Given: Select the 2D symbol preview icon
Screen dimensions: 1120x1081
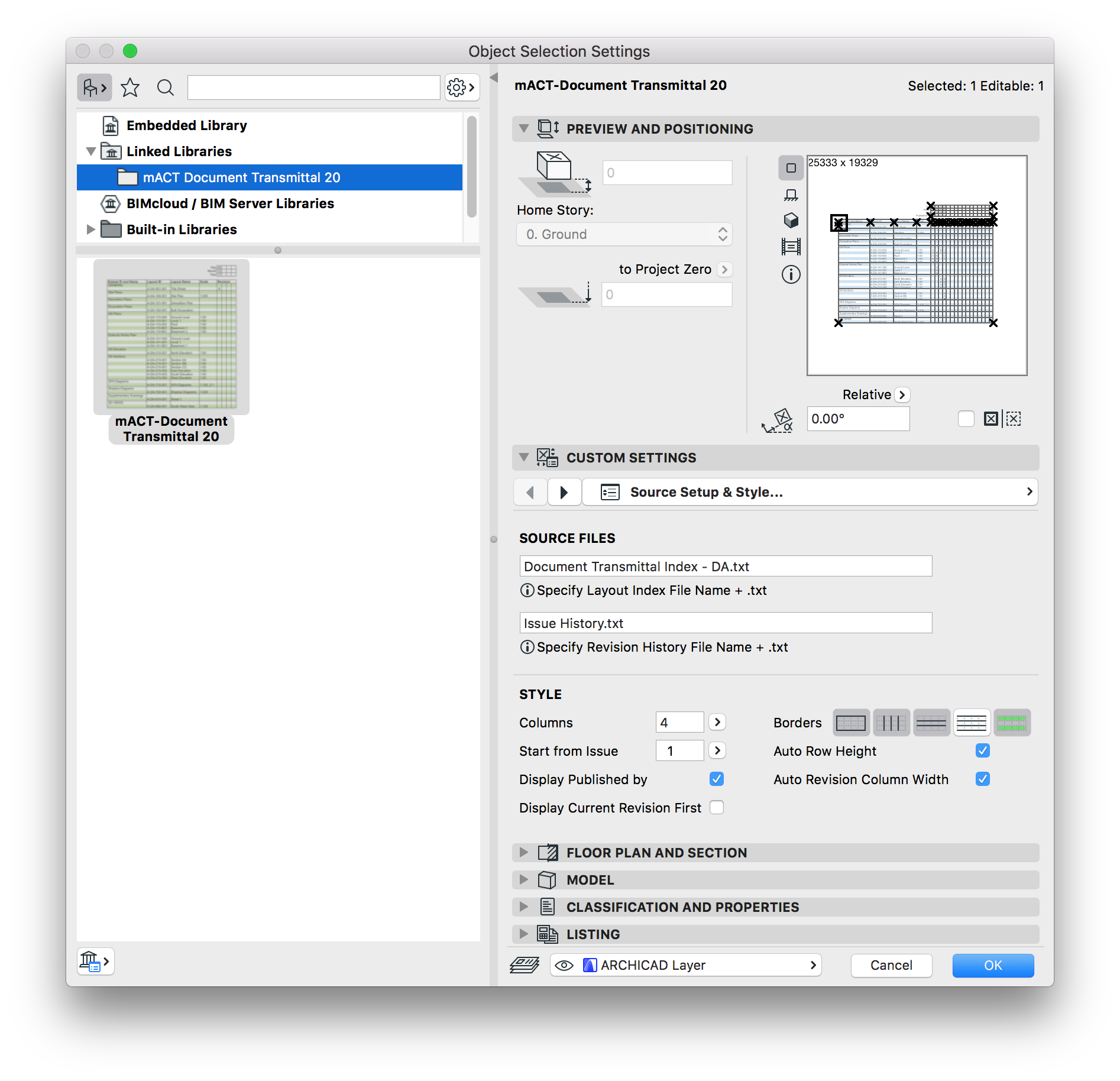Looking at the screenshot, I should pyautogui.click(x=791, y=169).
